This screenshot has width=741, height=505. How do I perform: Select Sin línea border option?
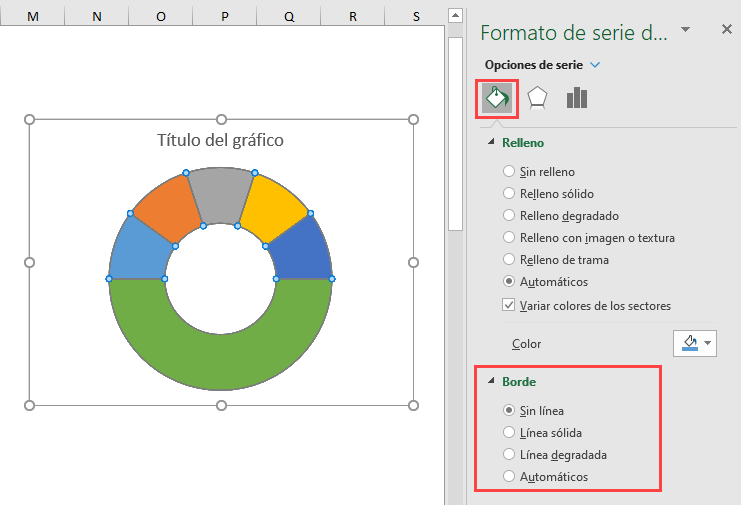(x=534, y=411)
